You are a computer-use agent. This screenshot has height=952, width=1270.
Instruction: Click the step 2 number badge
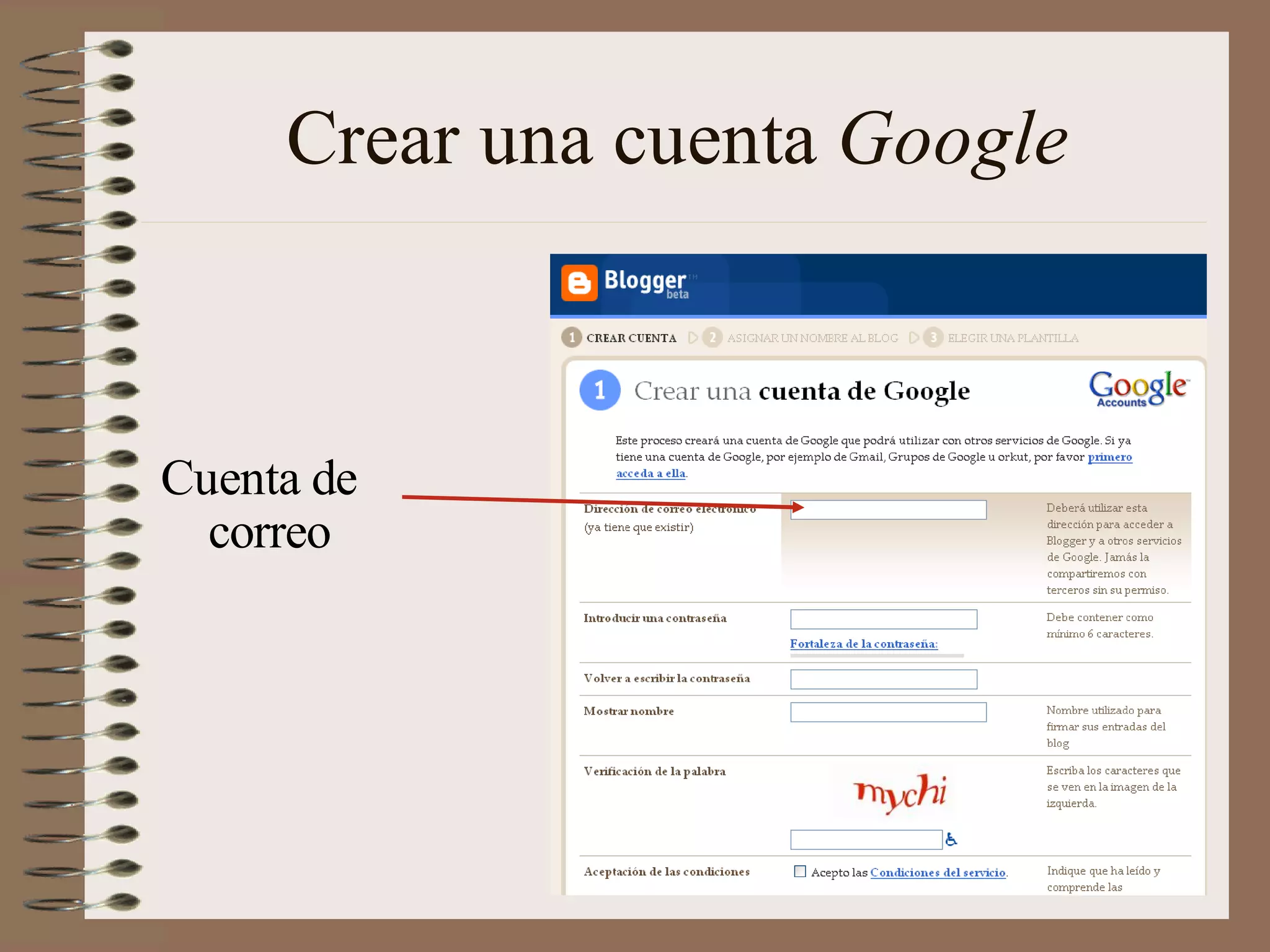pyautogui.click(x=713, y=338)
